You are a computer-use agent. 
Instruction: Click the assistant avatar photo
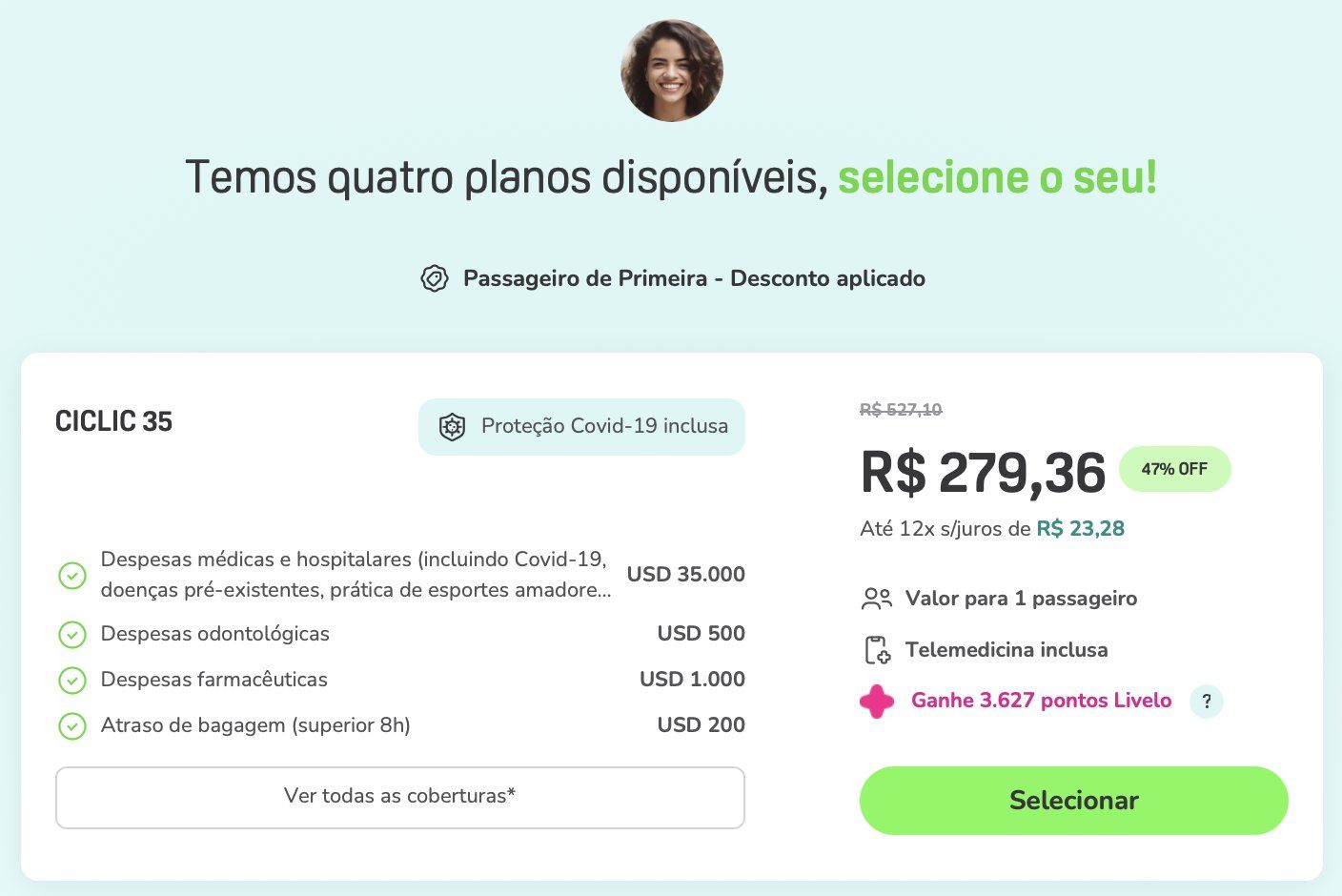coord(672,71)
